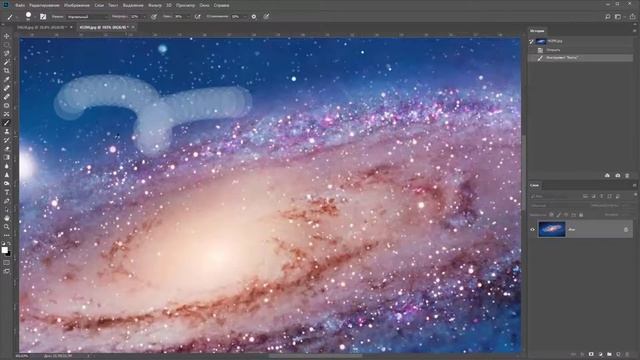Viewport: 640px width, 360px height.
Task: Toggle lock image pixels brush icon
Action: [x=558, y=215]
